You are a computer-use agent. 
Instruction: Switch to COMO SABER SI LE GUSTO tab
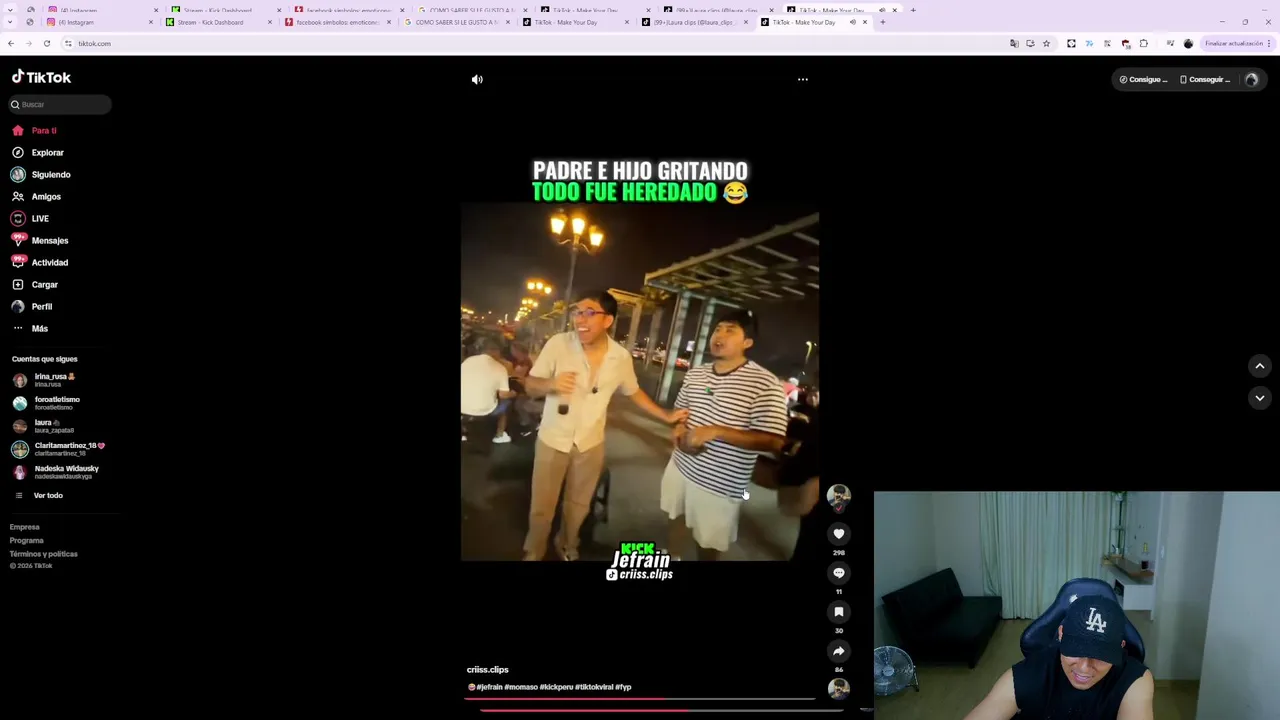pos(456,22)
